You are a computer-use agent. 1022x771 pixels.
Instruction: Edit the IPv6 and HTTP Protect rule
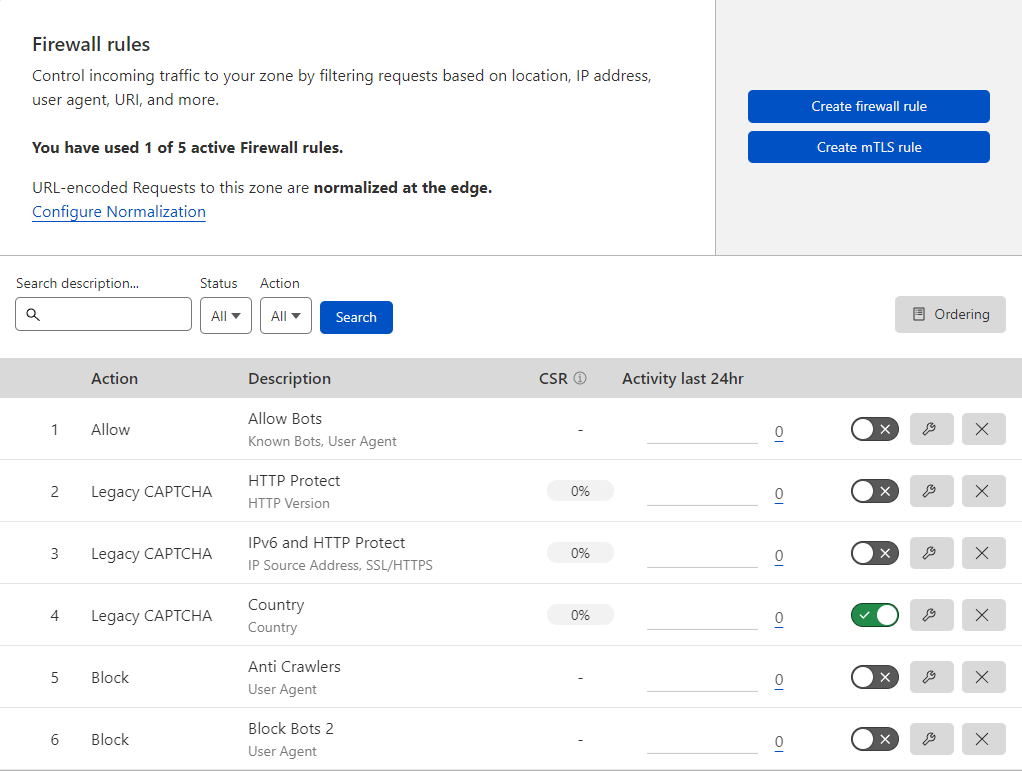pyautogui.click(x=931, y=553)
